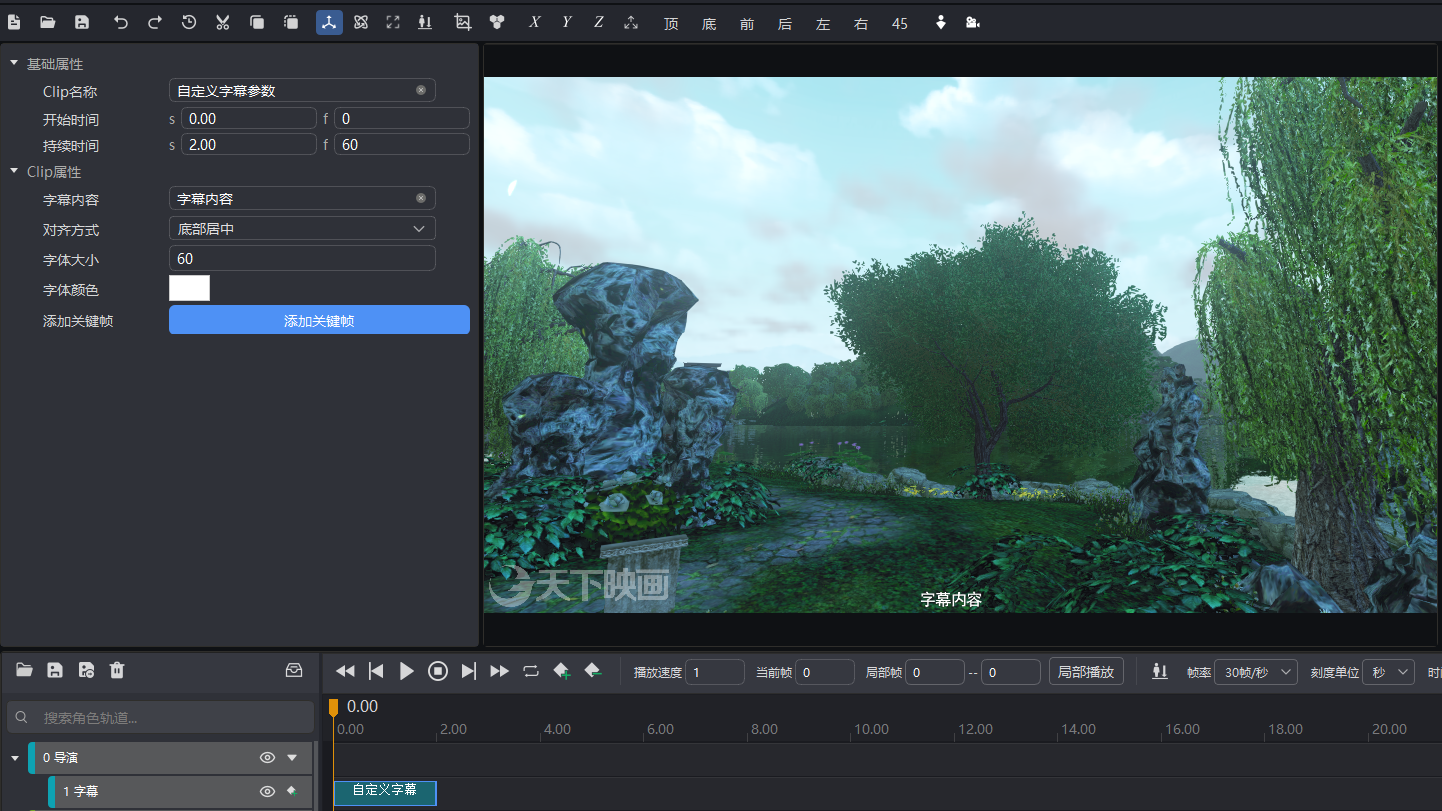
Task: Open the white 字体颜色 color swatch
Action: [x=190, y=288]
